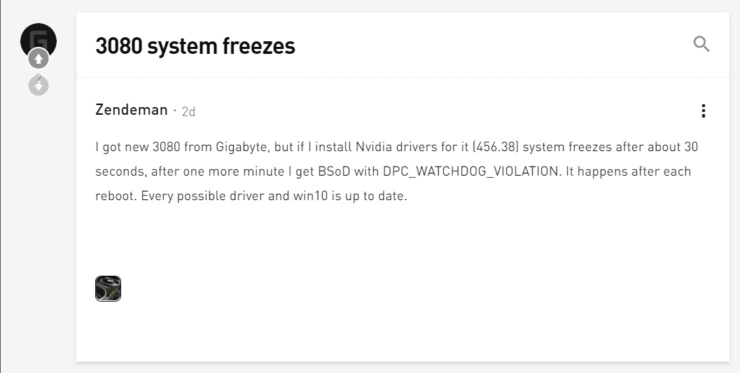
Task: Open search with the magnifier icon
Action: pos(701,44)
